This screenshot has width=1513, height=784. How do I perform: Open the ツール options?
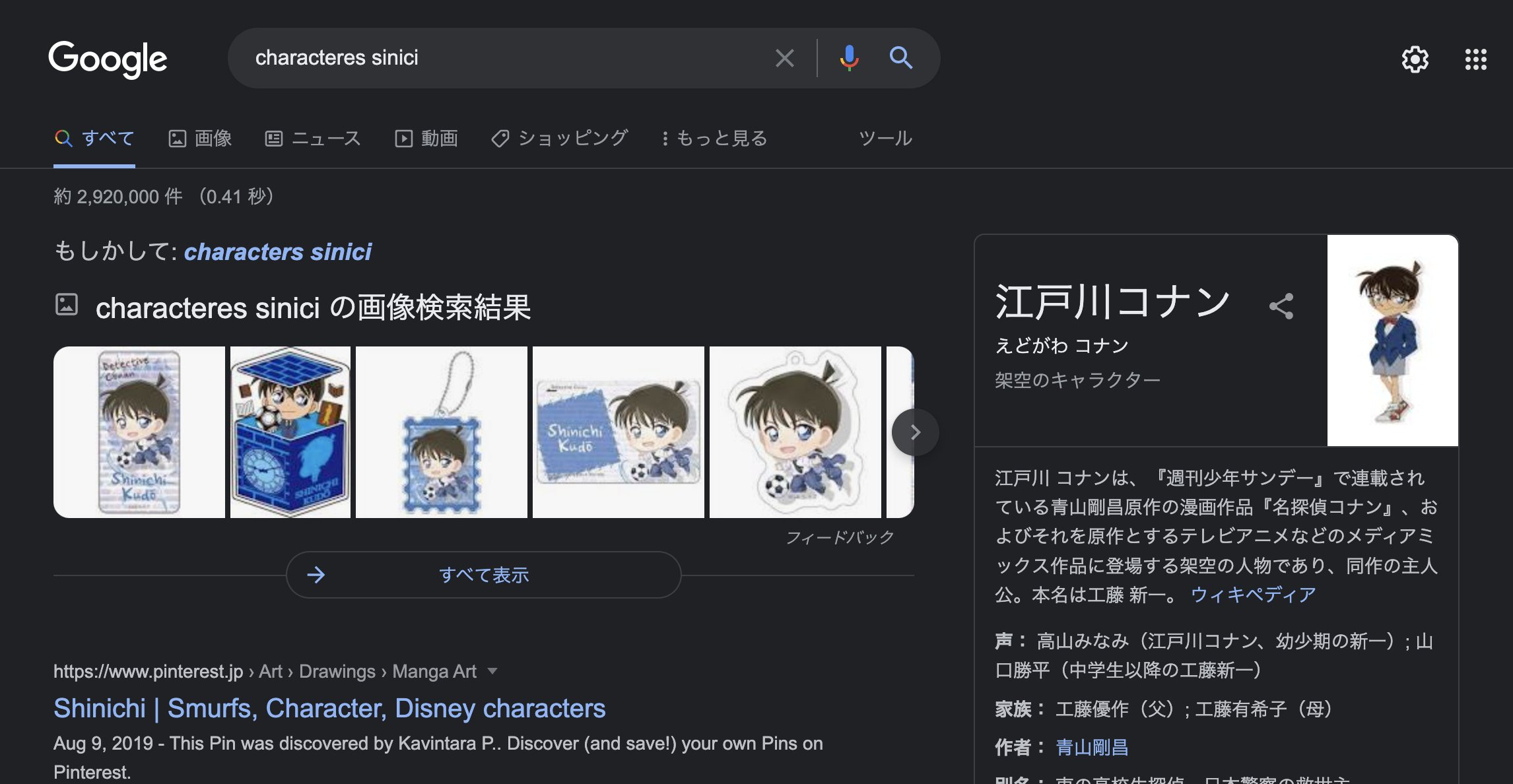pyautogui.click(x=885, y=138)
